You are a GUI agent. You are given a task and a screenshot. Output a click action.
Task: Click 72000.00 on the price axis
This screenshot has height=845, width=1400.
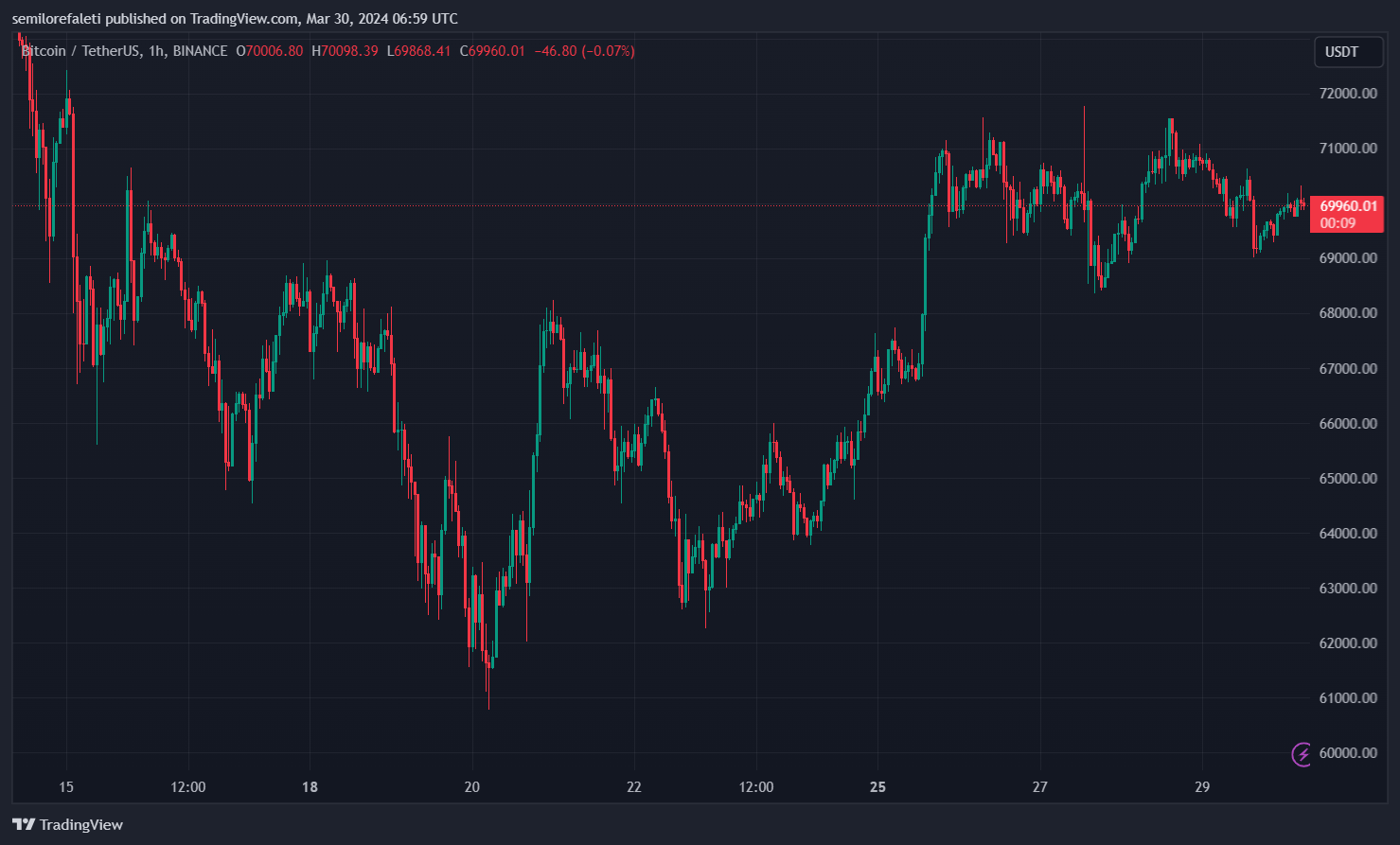[1348, 93]
